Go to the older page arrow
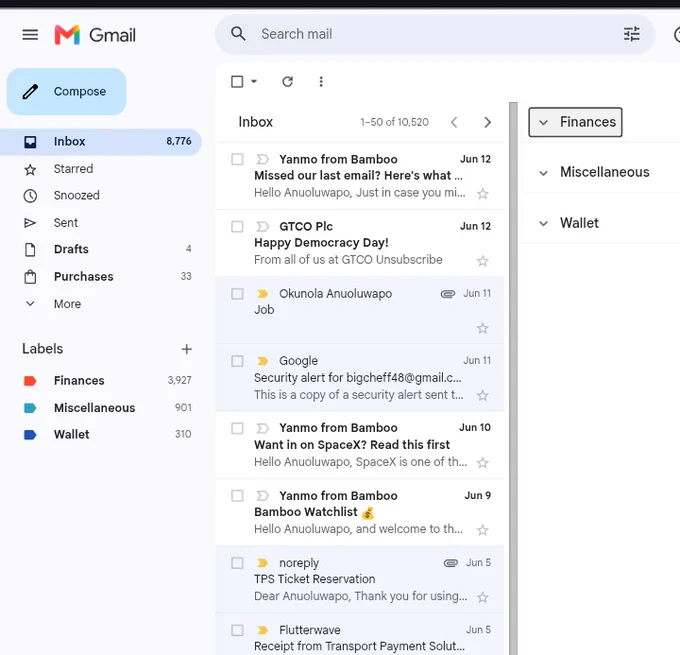 point(487,122)
